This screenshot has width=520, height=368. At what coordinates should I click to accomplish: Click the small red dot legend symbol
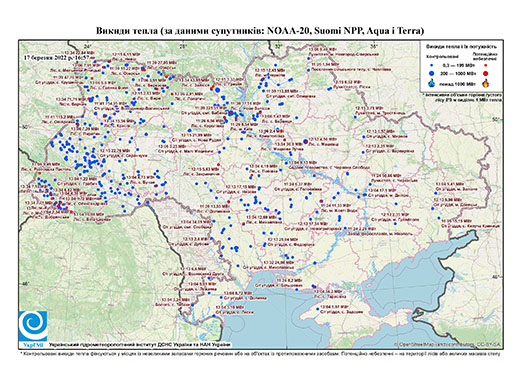point(486,66)
